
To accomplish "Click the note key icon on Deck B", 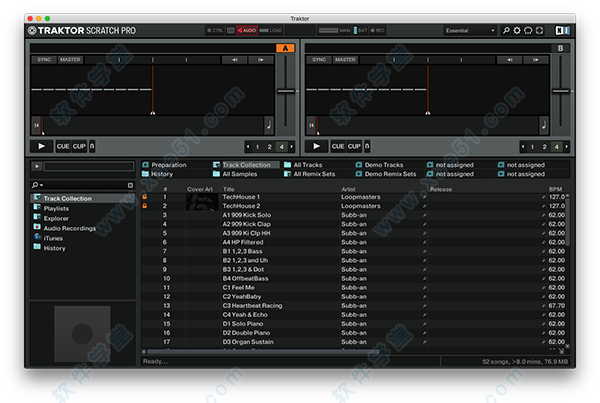I will pos(544,125).
